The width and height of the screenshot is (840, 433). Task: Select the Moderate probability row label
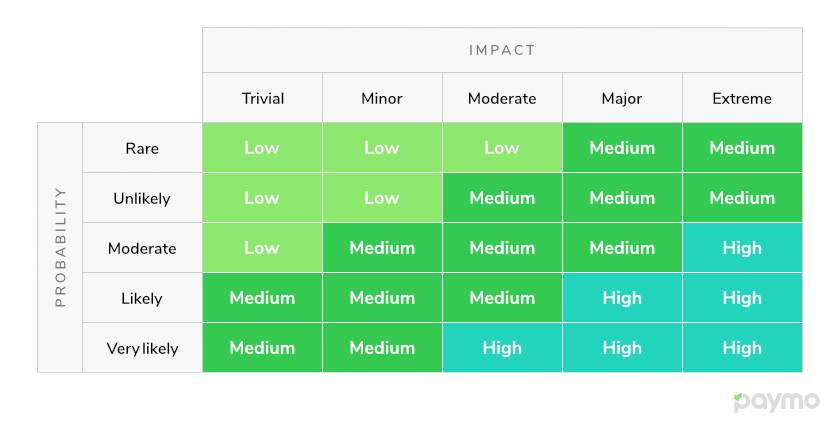coord(142,248)
